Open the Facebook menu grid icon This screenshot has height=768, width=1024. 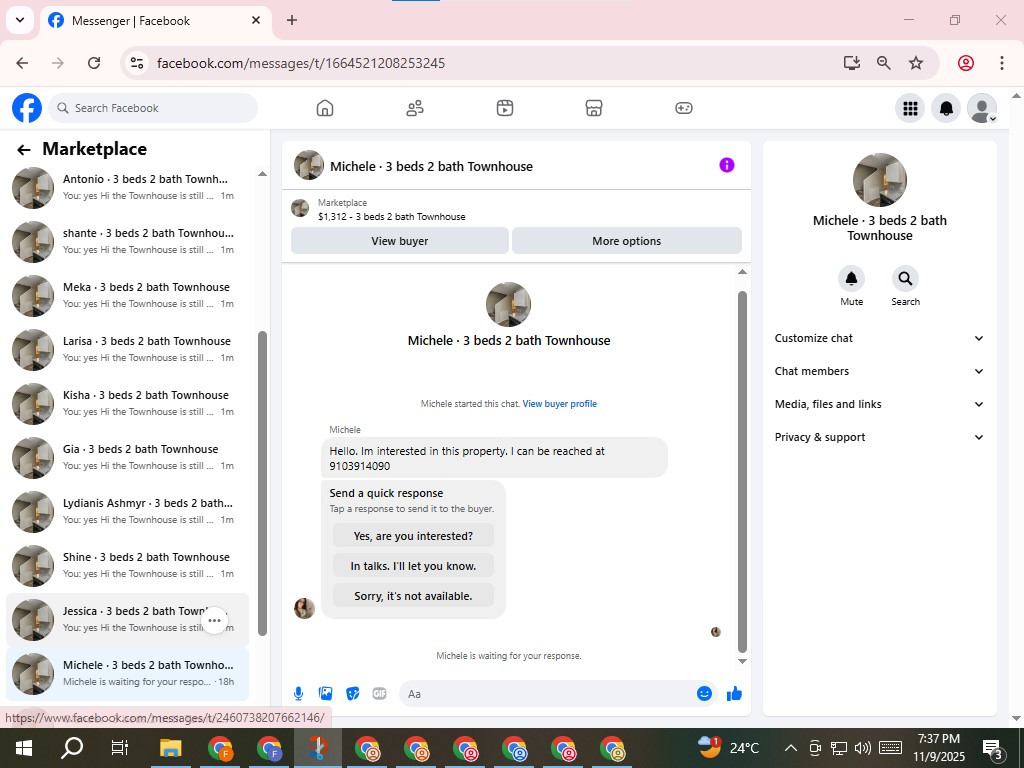(910, 108)
